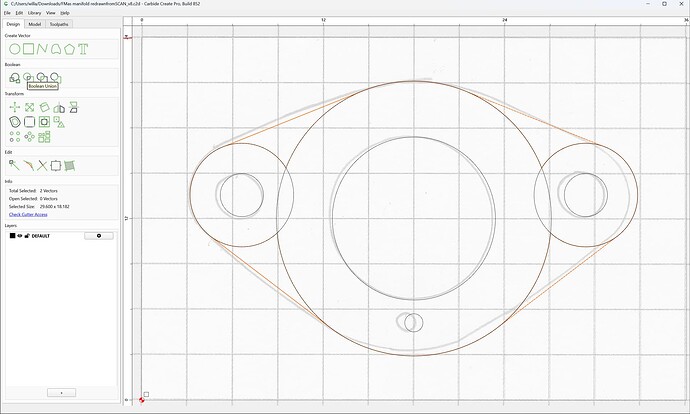Click the Circular Array icon
This screenshot has width=690, height=414.
click(x=29, y=137)
